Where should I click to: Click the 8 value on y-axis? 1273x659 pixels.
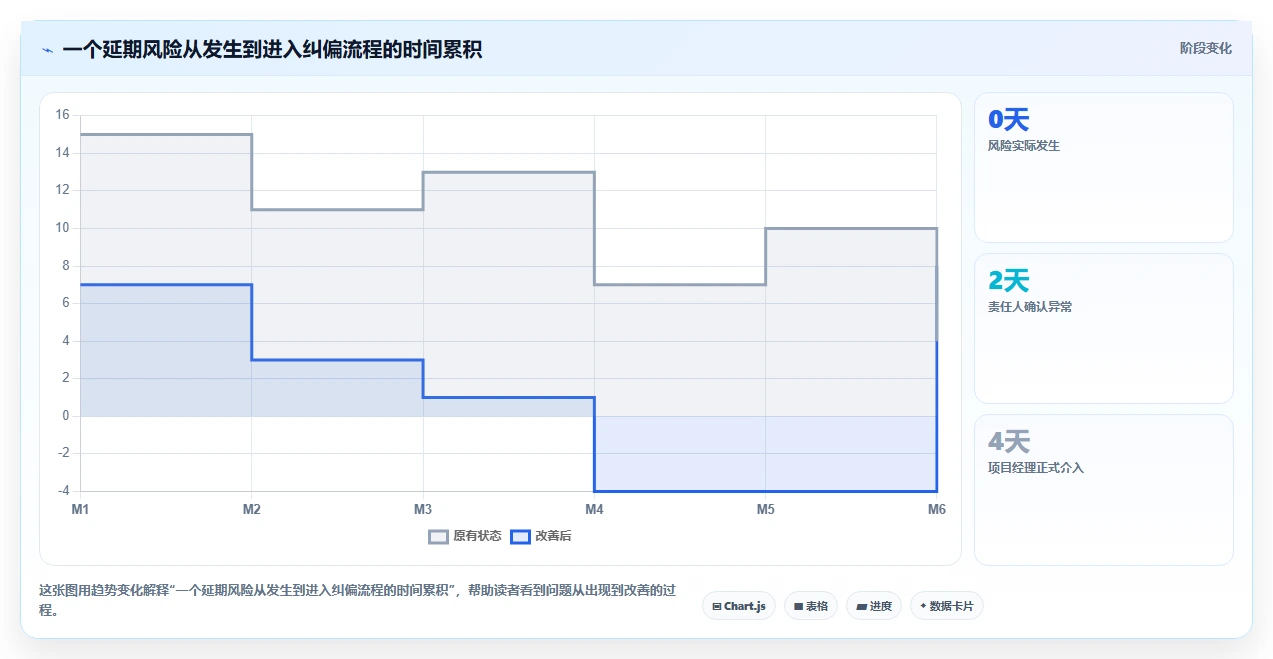coord(66,266)
